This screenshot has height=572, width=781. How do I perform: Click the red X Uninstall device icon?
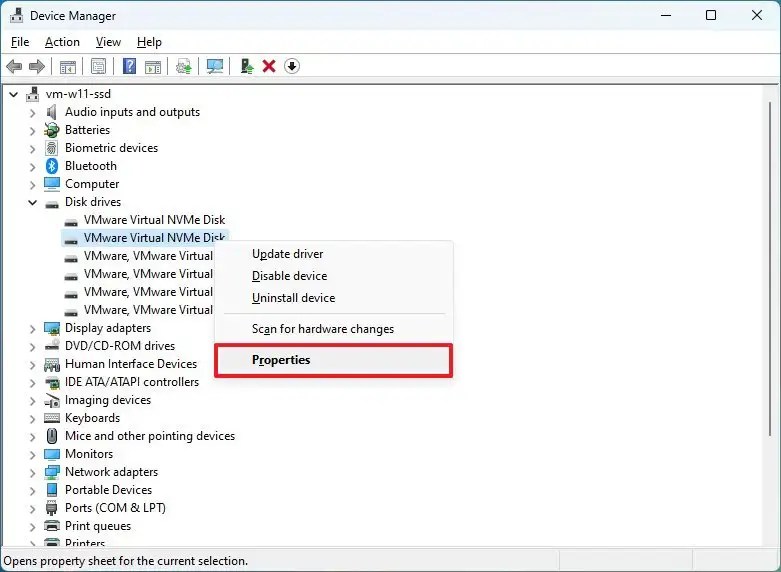[x=269, y=67]
